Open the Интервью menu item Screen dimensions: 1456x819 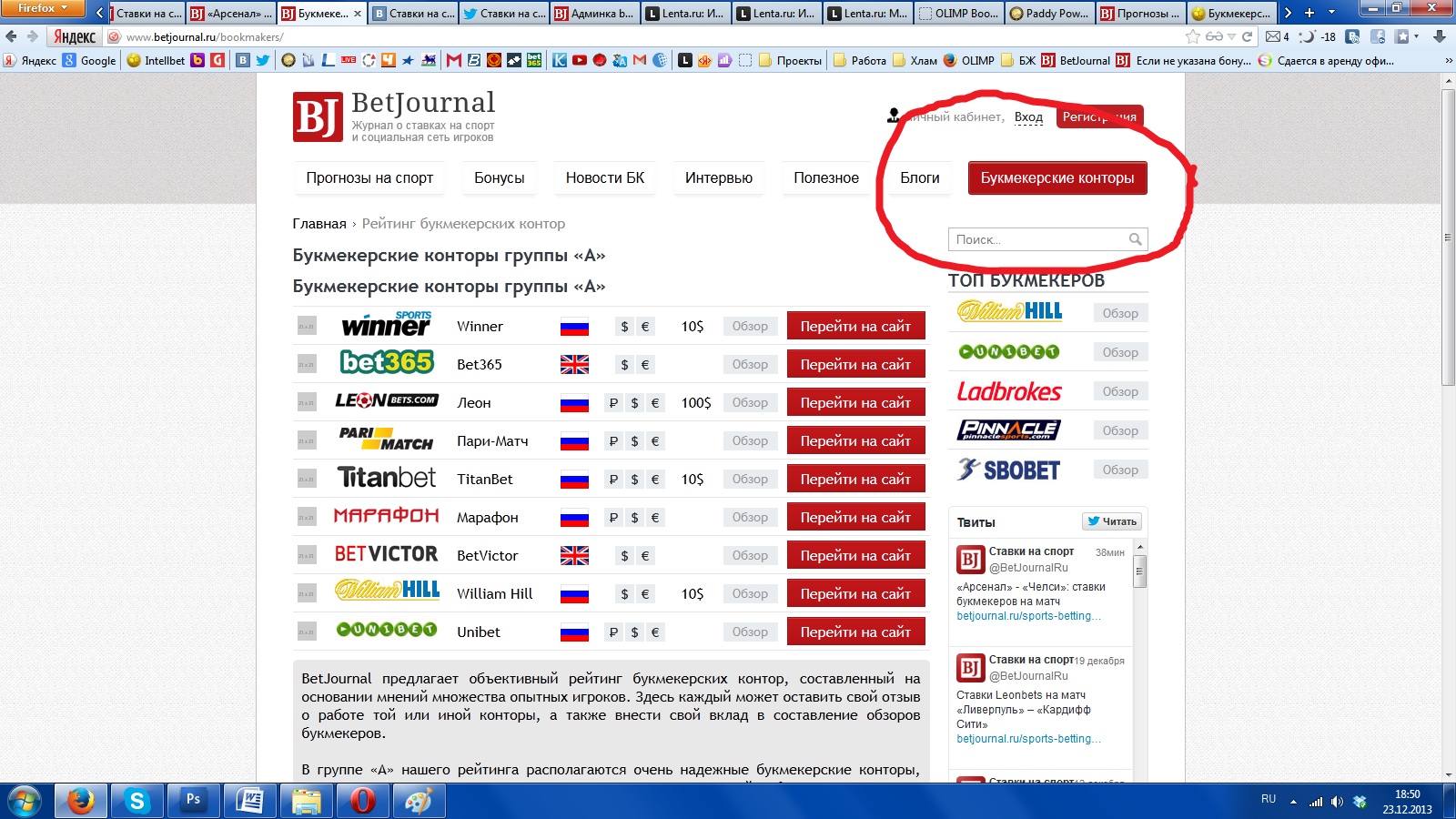click(719, 178)
